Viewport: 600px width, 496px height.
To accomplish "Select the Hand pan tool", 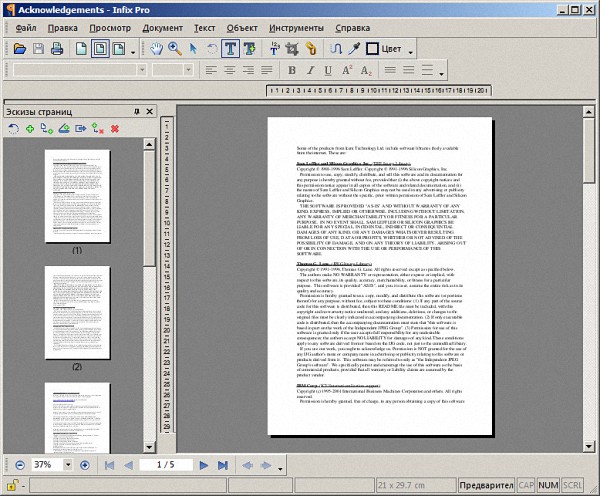I will click(157, 48).
